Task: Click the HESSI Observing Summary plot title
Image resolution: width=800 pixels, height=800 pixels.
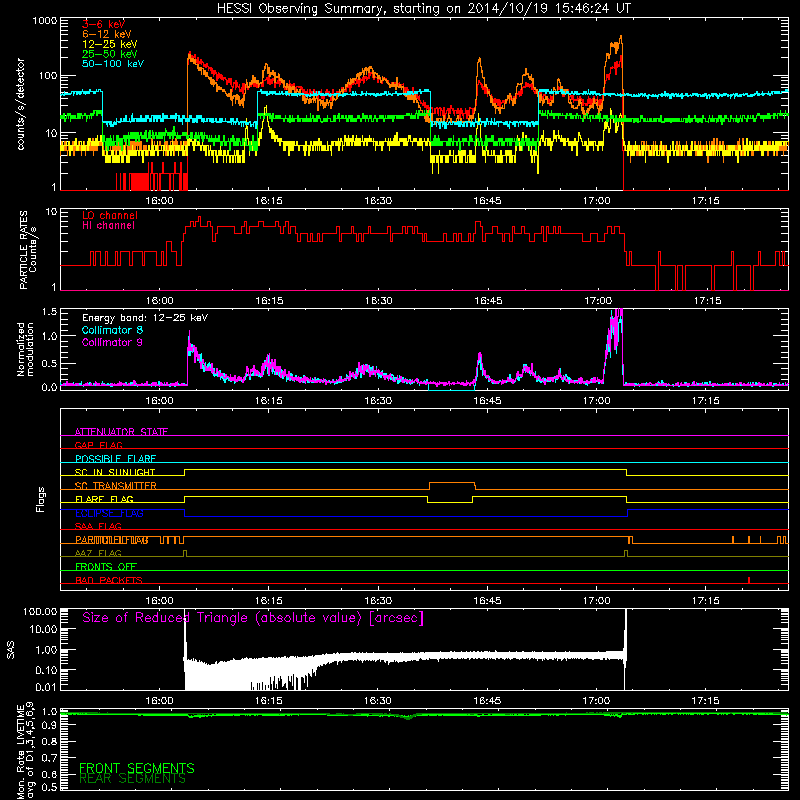Action: coord(424,9)
